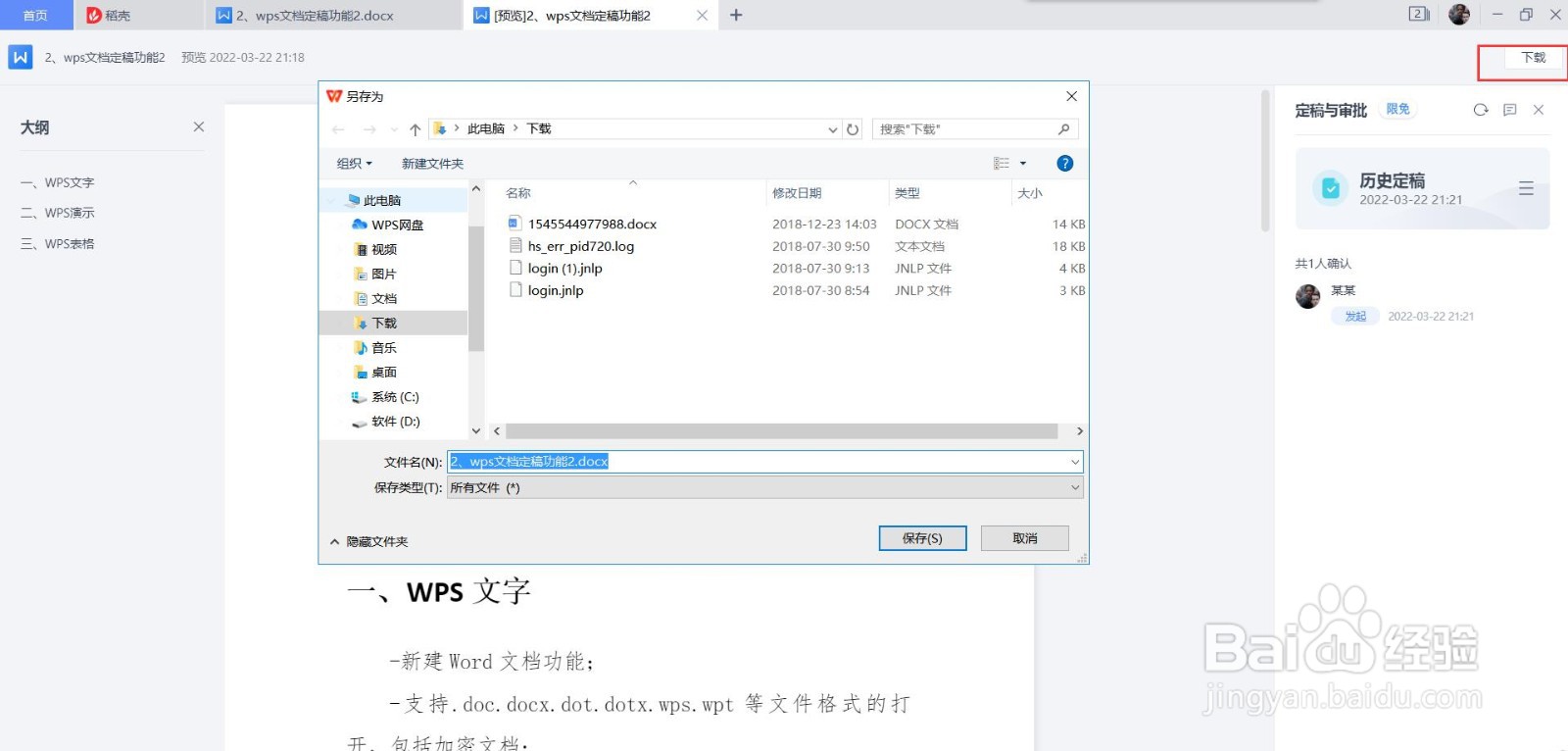Click 新建文件夹 (New folder) button
This screenshot has width=1568, height=751.
(x=432, y=164)
